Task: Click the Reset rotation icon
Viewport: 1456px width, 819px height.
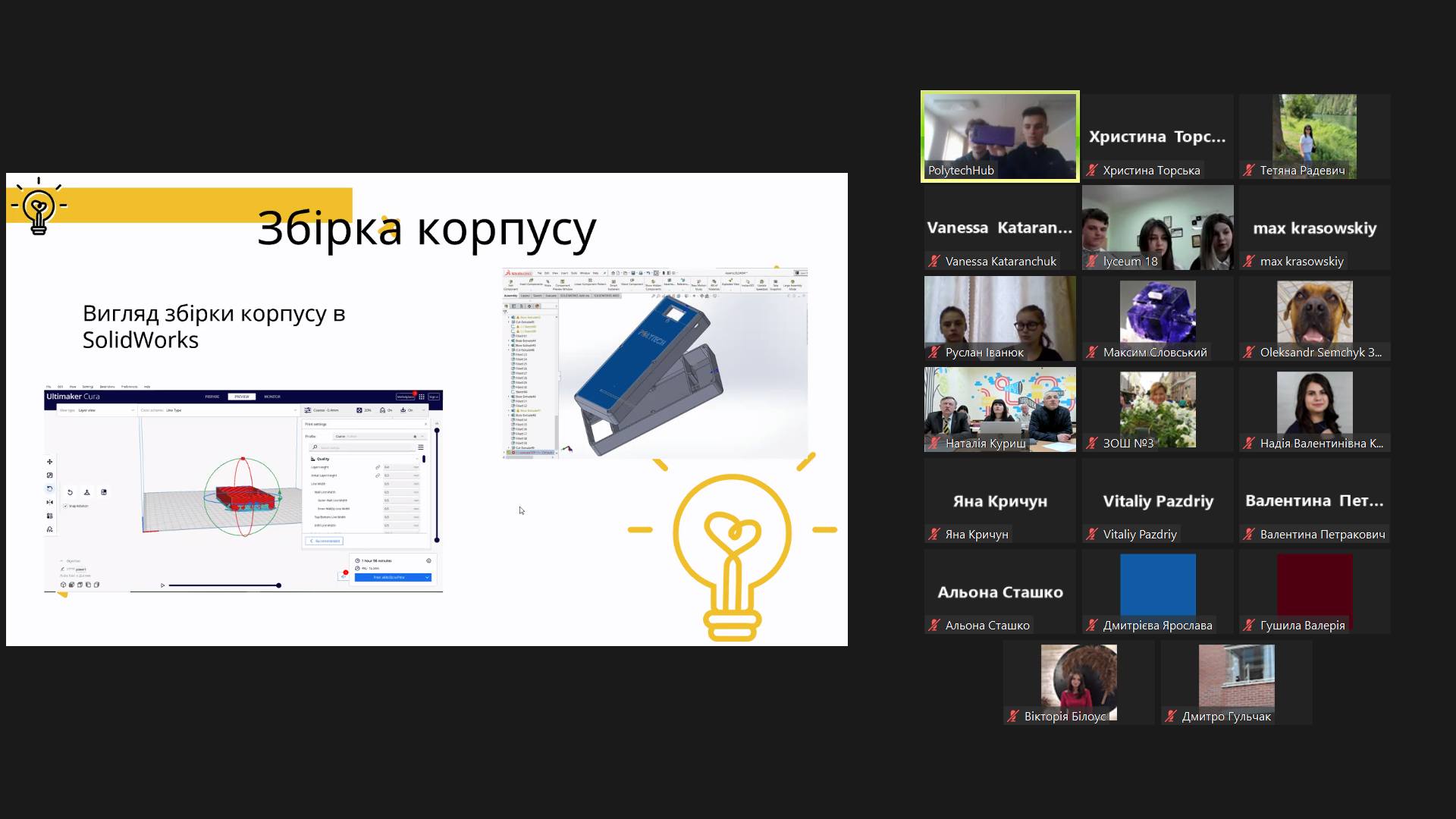Action: 70,492
